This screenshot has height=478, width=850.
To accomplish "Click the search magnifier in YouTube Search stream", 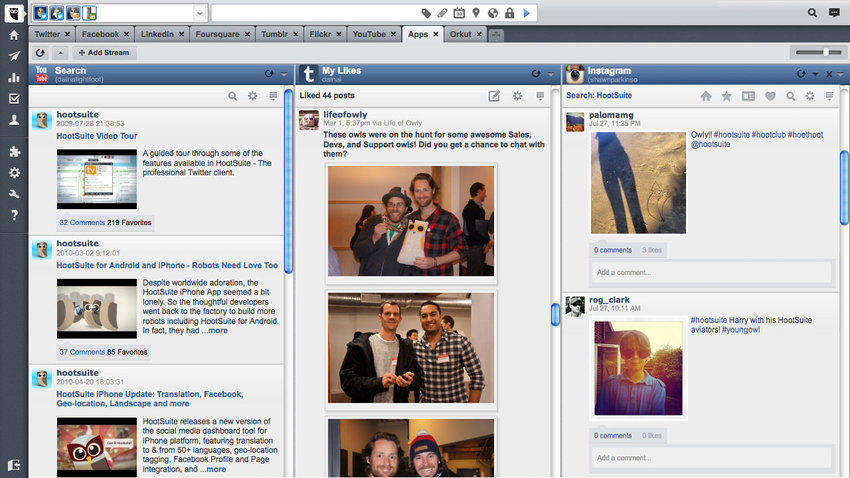I will [233, 96].
